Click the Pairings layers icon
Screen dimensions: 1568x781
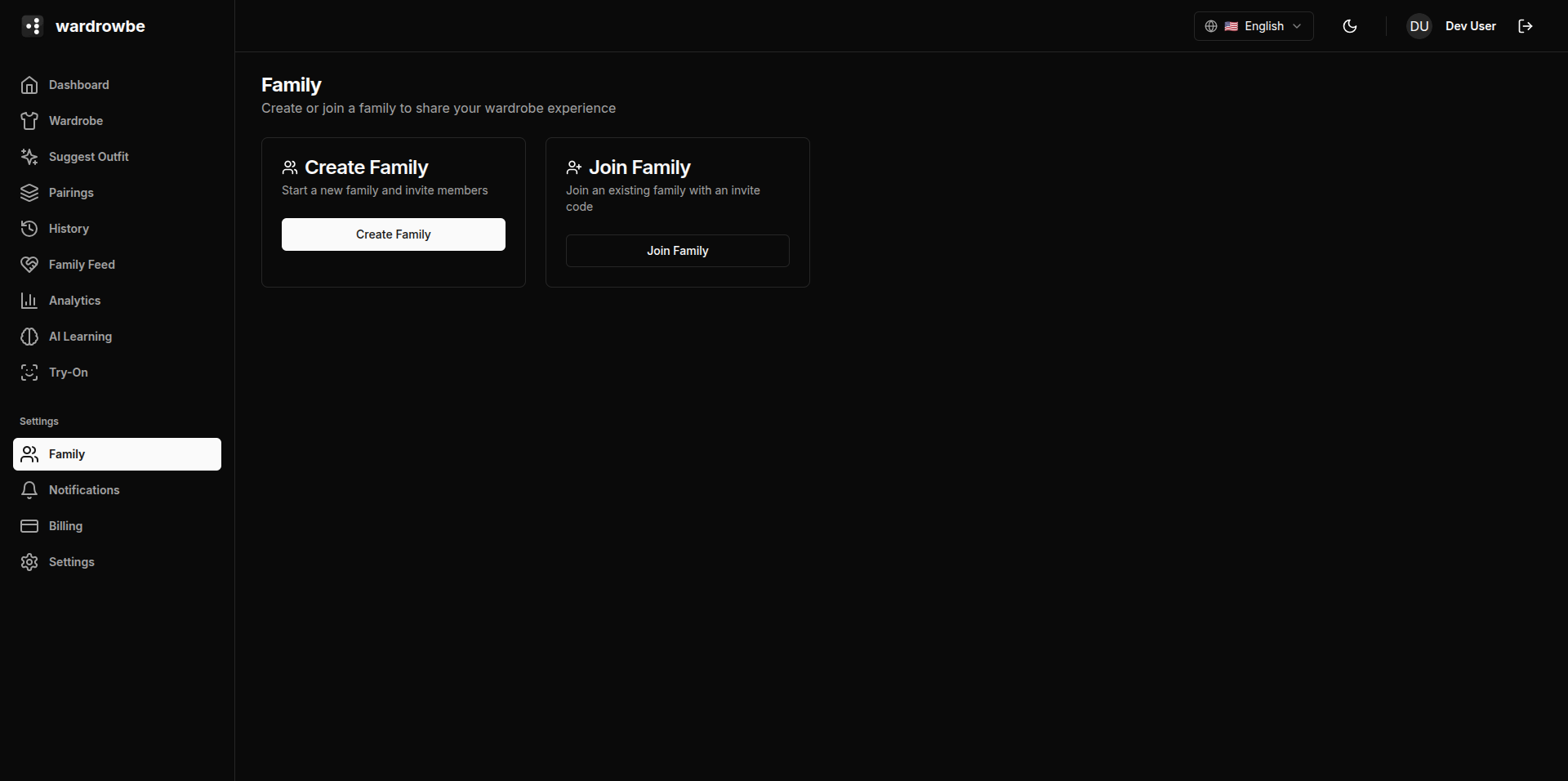pyautogui.click(x=29, y=193)
